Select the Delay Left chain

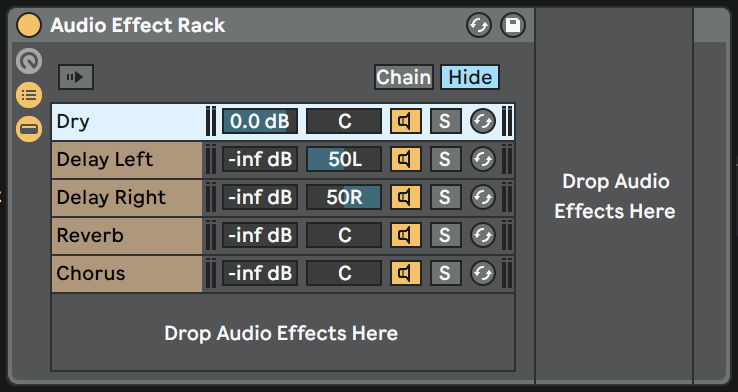click(x=127, y=160)
